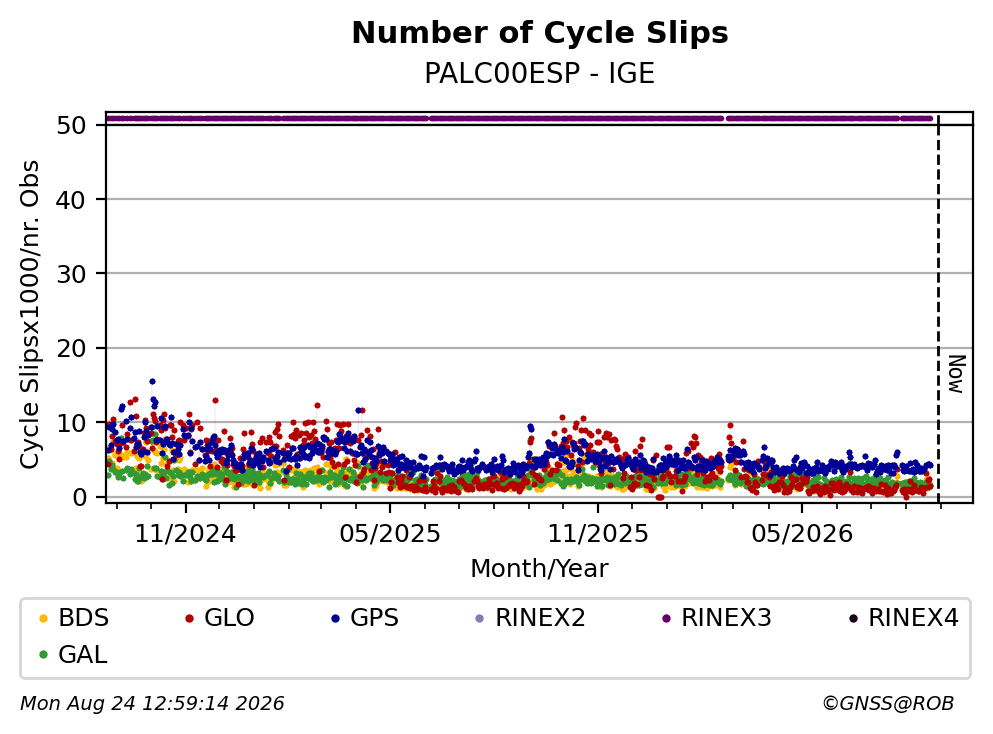Click the 05/2025 x-axis tick label

[390, 534]
